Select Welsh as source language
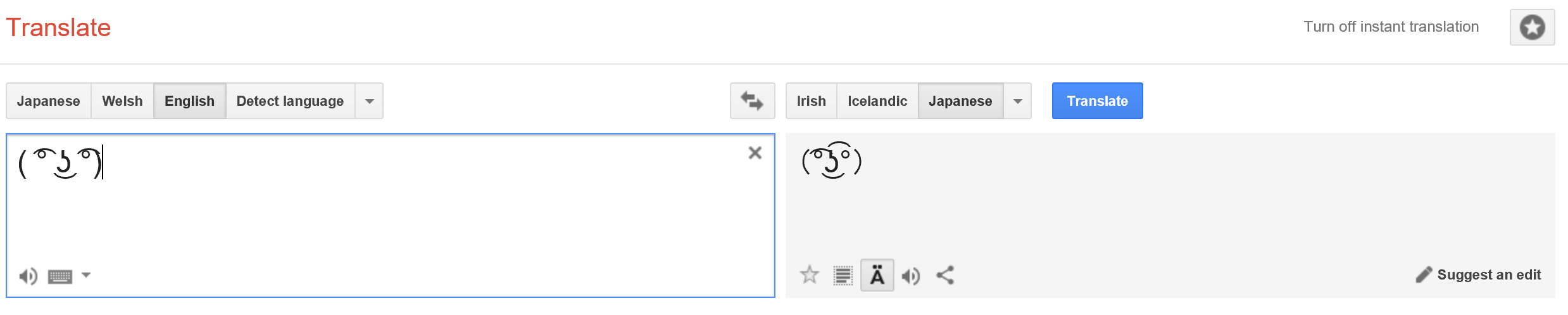1568x315 pixels. 122,101
